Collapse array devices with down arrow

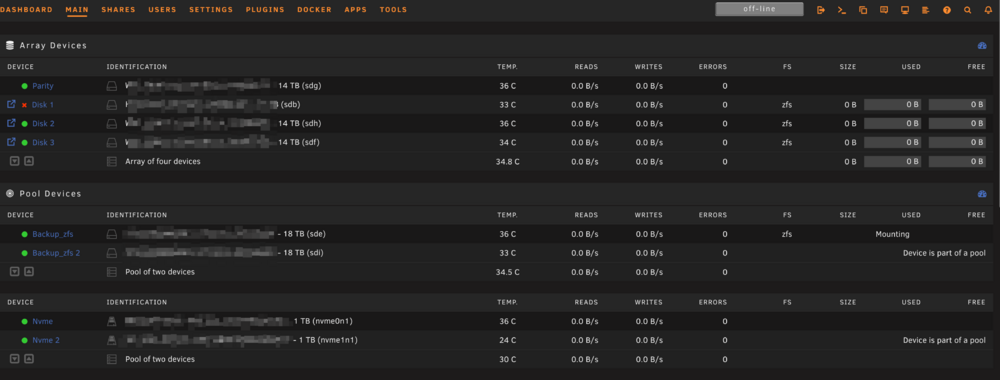pyautogui.click(x=14, y=161)
